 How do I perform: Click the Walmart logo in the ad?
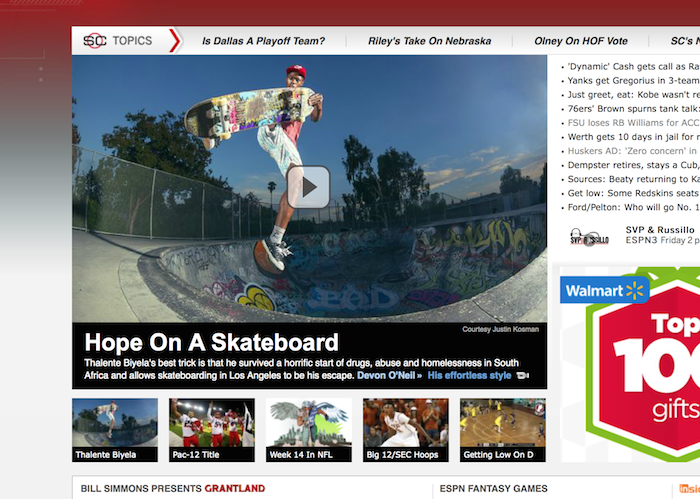click(604, 291)
